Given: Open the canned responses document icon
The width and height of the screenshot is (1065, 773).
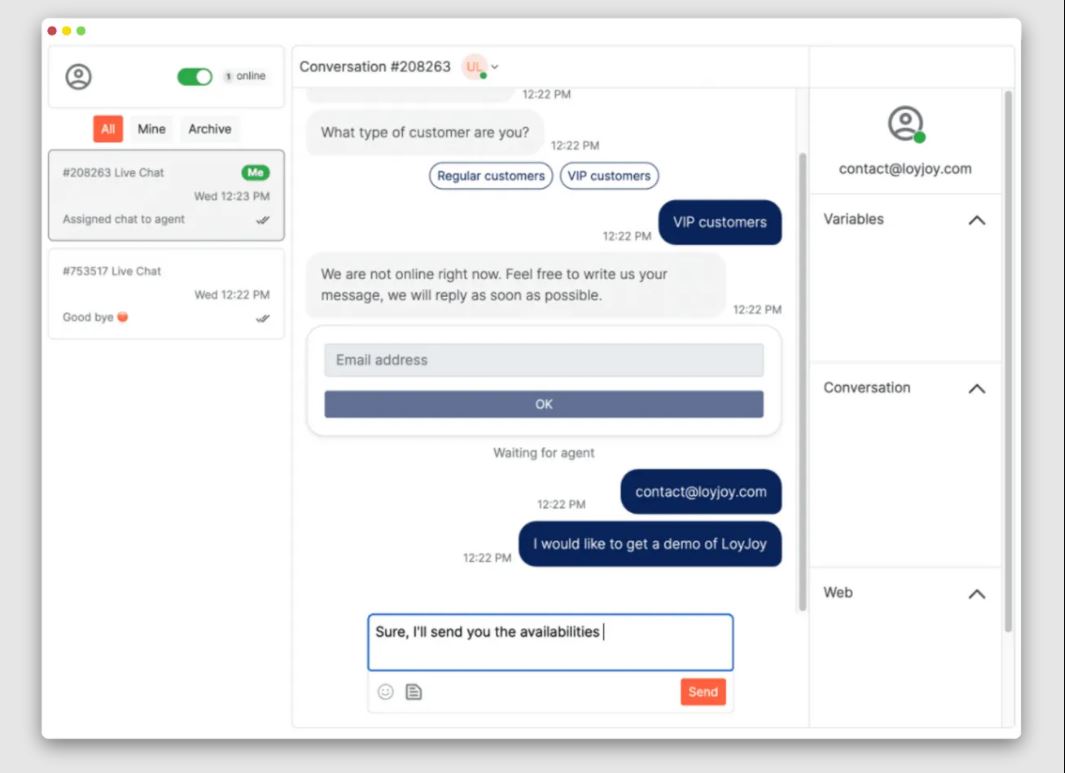Looking at the screenshot, I should tap(414, 691).
